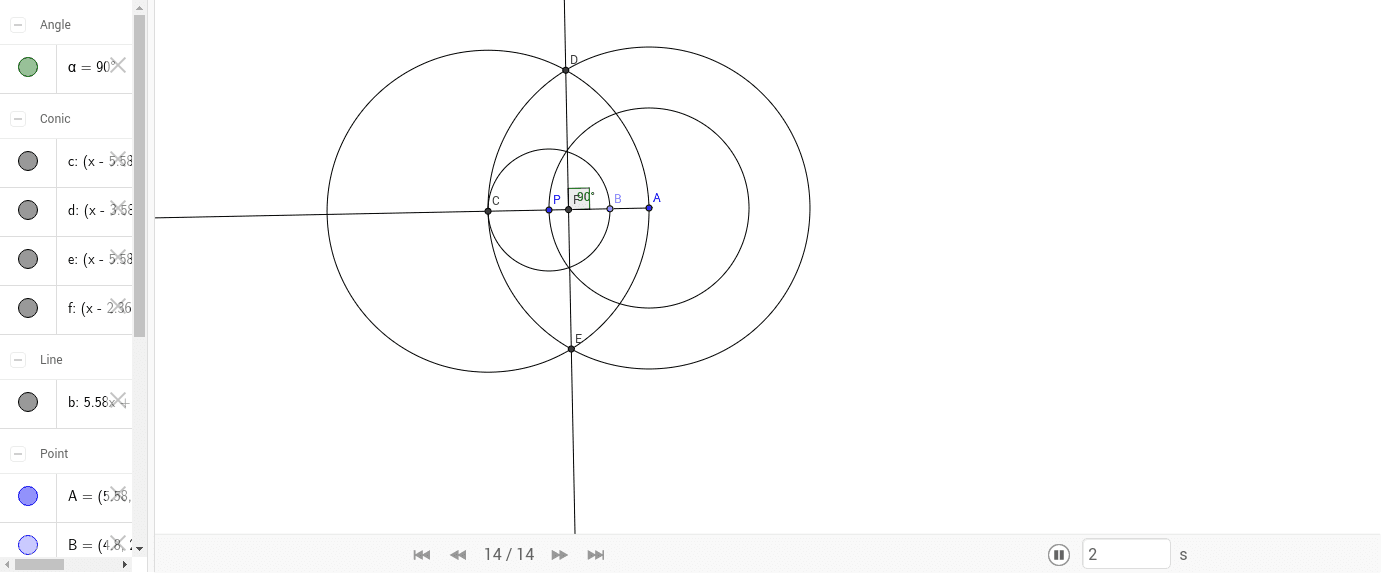Delete conic f entry
This screenshot has width=1382, height=574.
click(118, 305)
